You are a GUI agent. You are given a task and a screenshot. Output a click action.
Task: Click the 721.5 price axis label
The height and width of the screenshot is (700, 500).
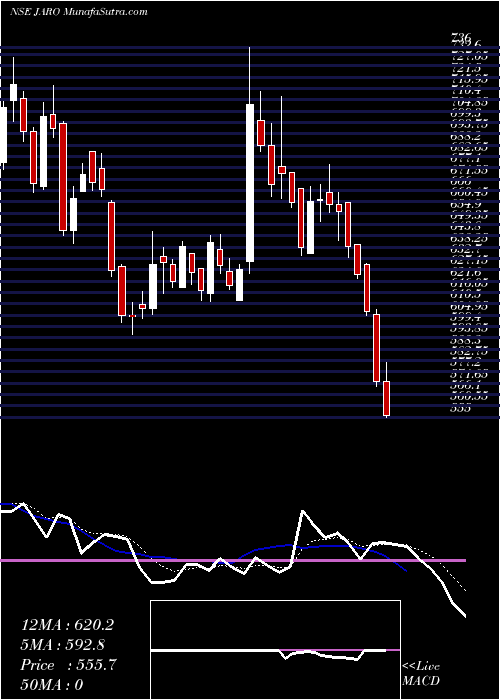coord(466,69)
